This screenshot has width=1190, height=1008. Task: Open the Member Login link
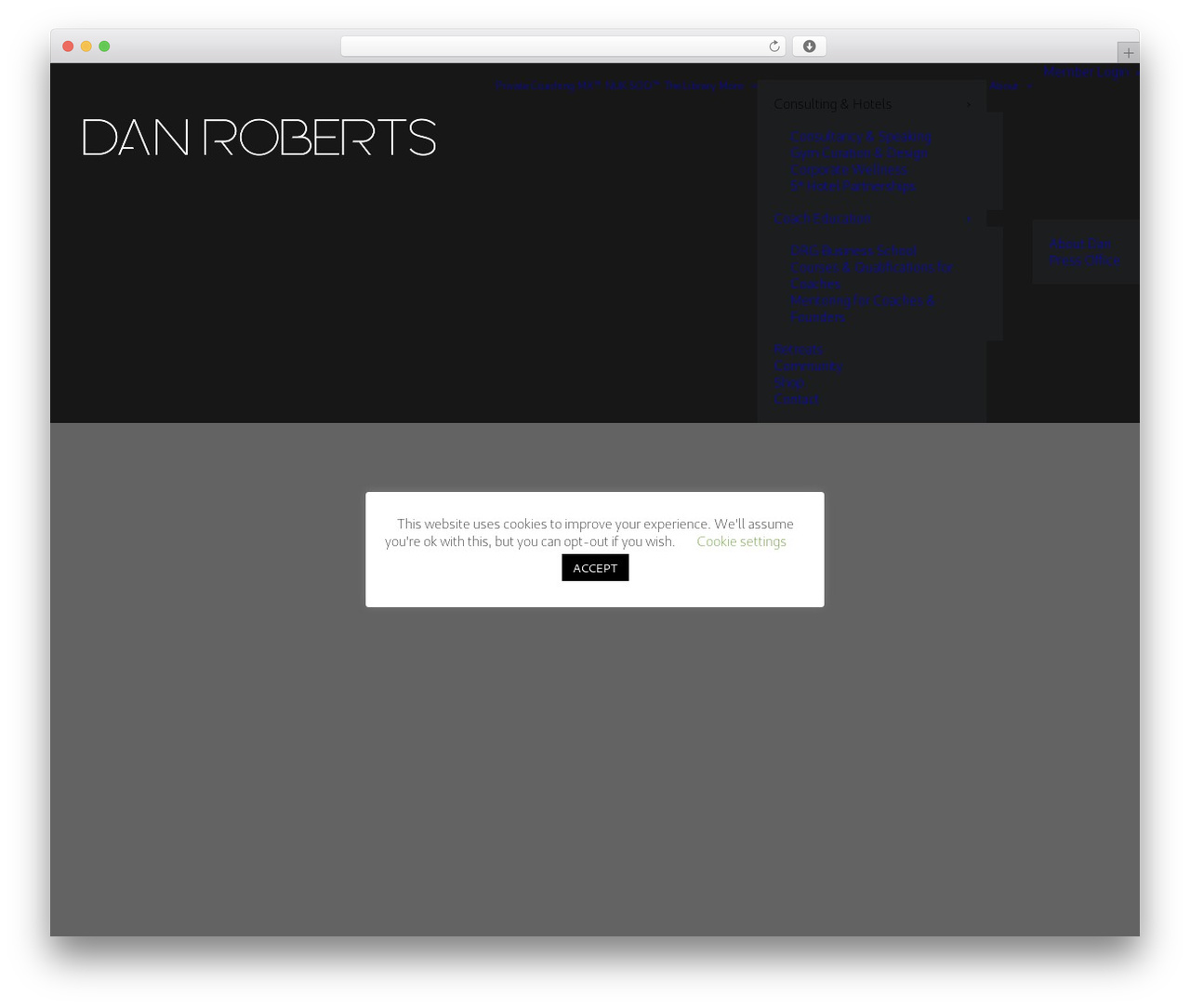point(1086,72)
